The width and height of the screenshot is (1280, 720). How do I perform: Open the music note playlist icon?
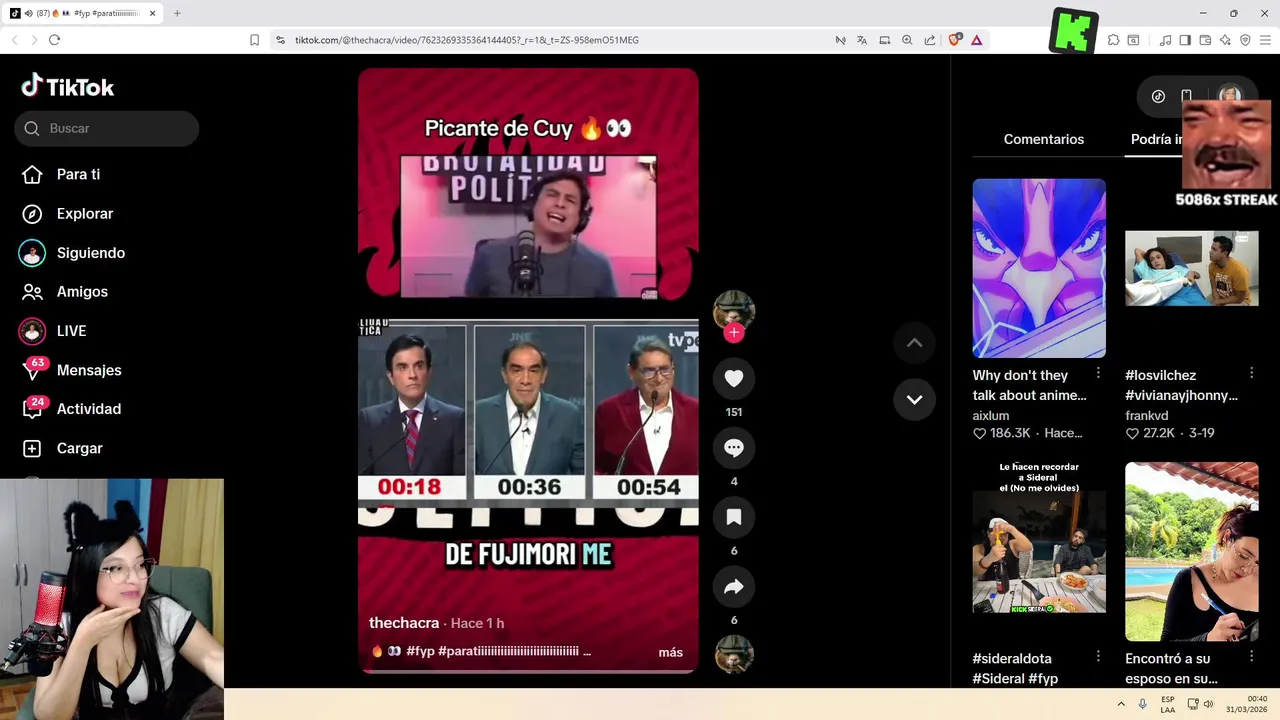pyautogui.click(x=1165, y=40)
